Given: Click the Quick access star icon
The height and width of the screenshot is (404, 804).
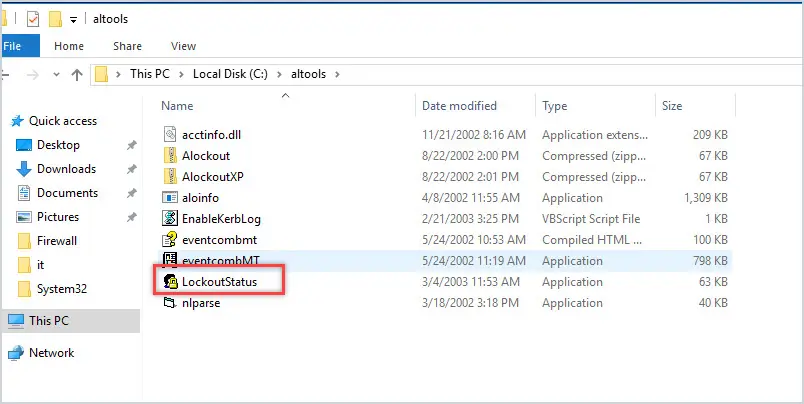Looking at the screenshot, I should tap(17, 121).
